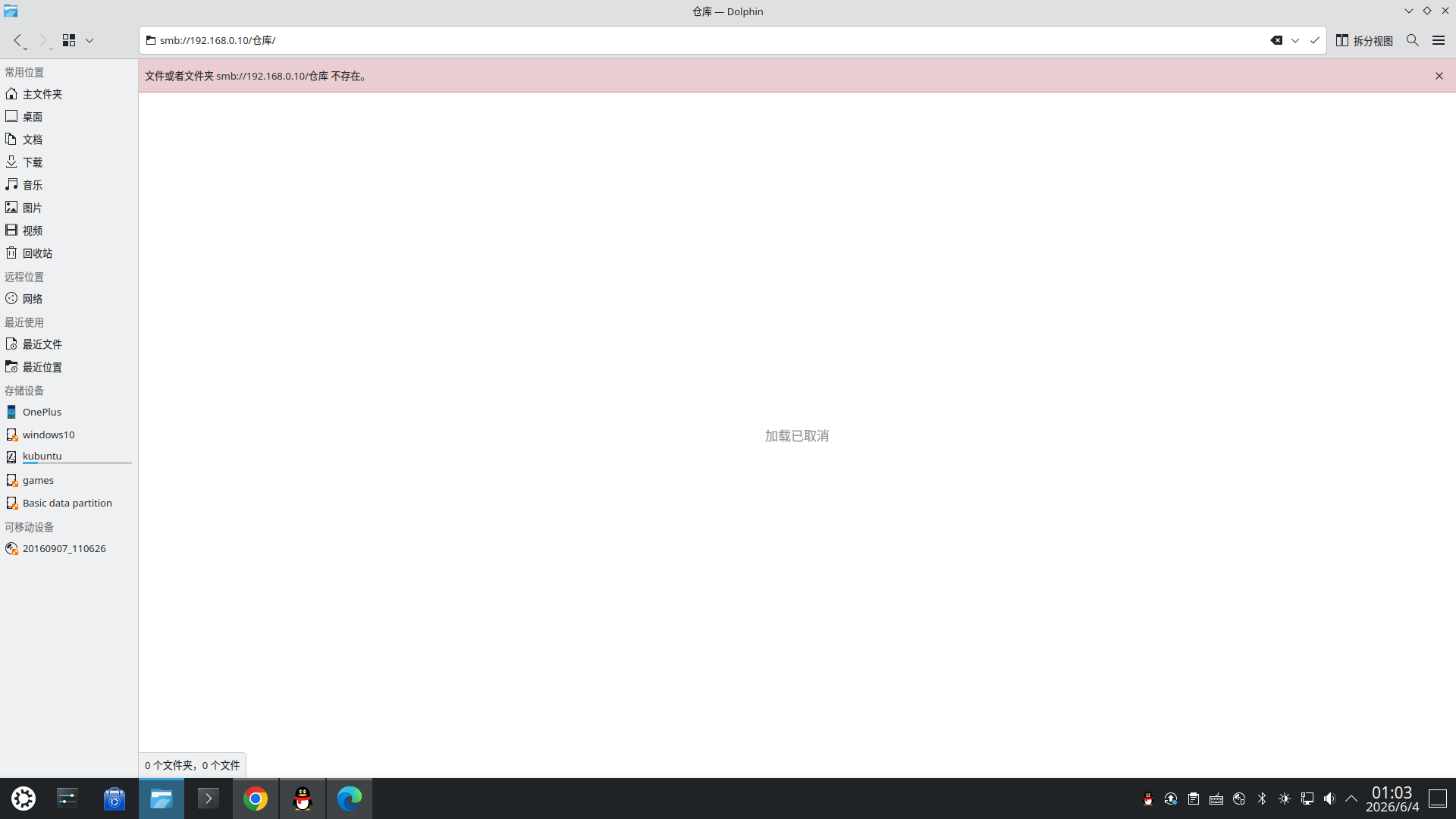Viewport: 1456px width, 819px height.
Task: Confirm the location with checkmark button
Action: [1314, 40]
